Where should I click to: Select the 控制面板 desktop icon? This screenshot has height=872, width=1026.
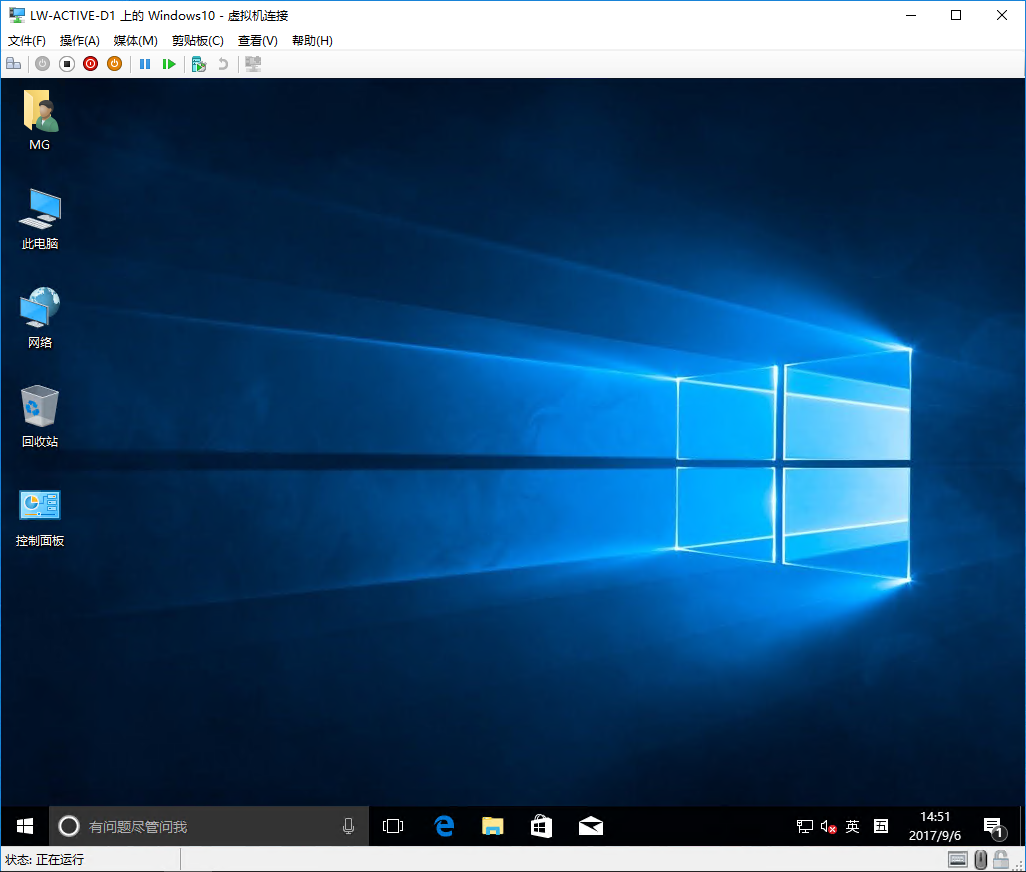pyautogui.click(x=40, y=517)
